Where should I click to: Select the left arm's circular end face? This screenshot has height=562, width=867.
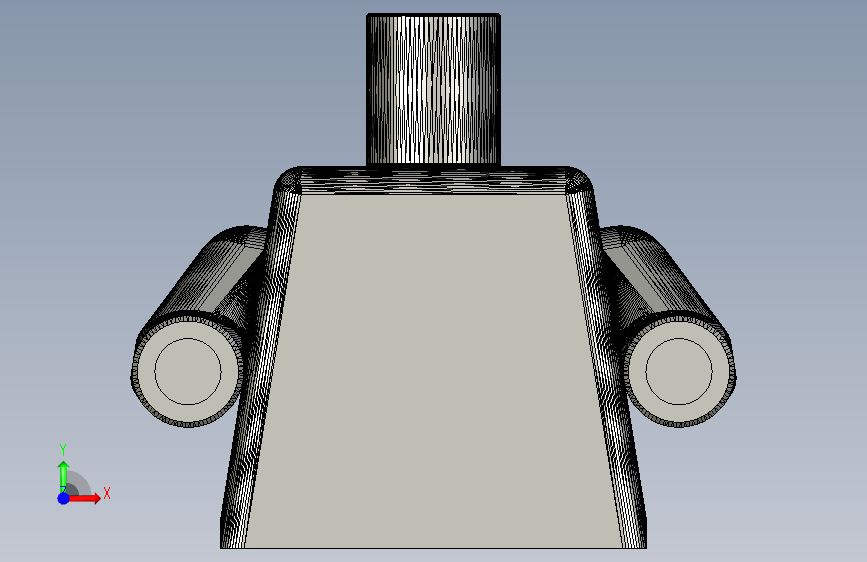pos(188,371)
